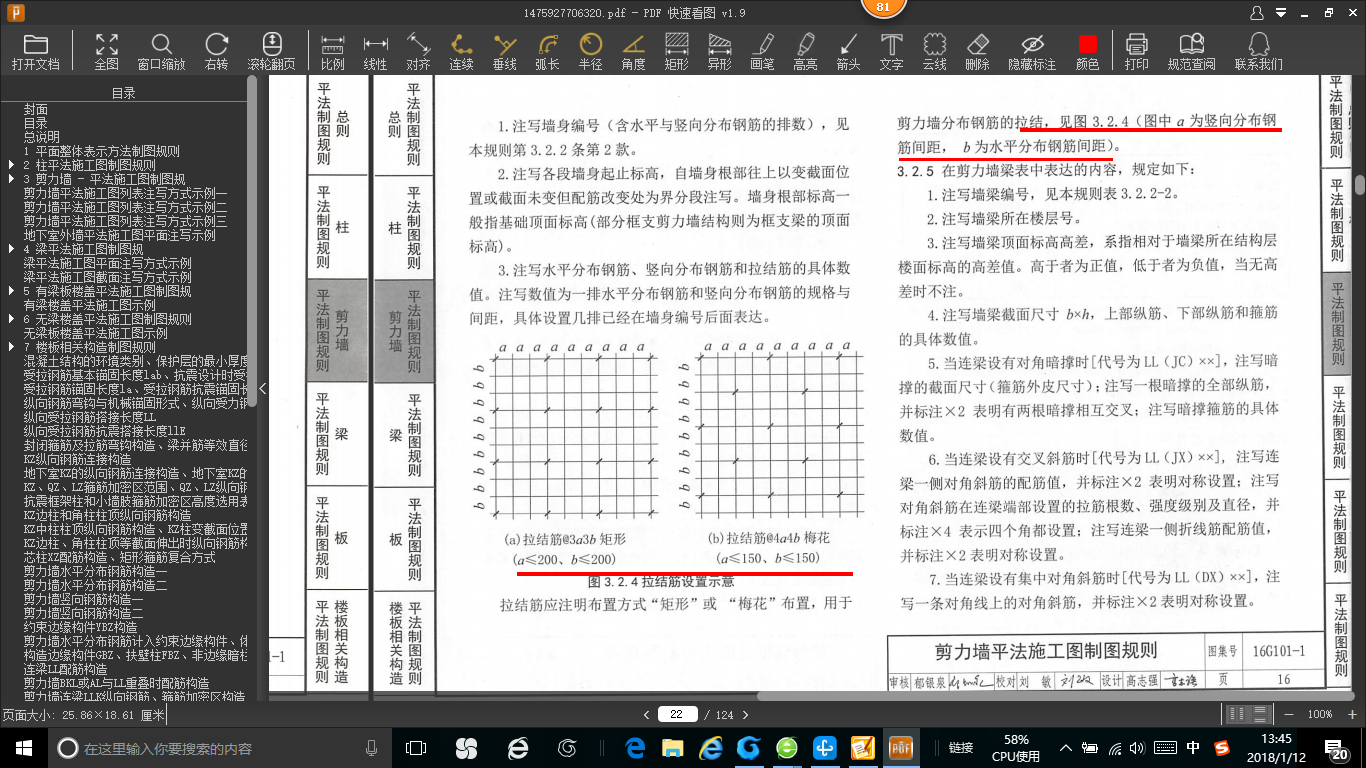Click 联系我们 contact us
The height and width of the screenshot is (768, 1366).
1258,51
